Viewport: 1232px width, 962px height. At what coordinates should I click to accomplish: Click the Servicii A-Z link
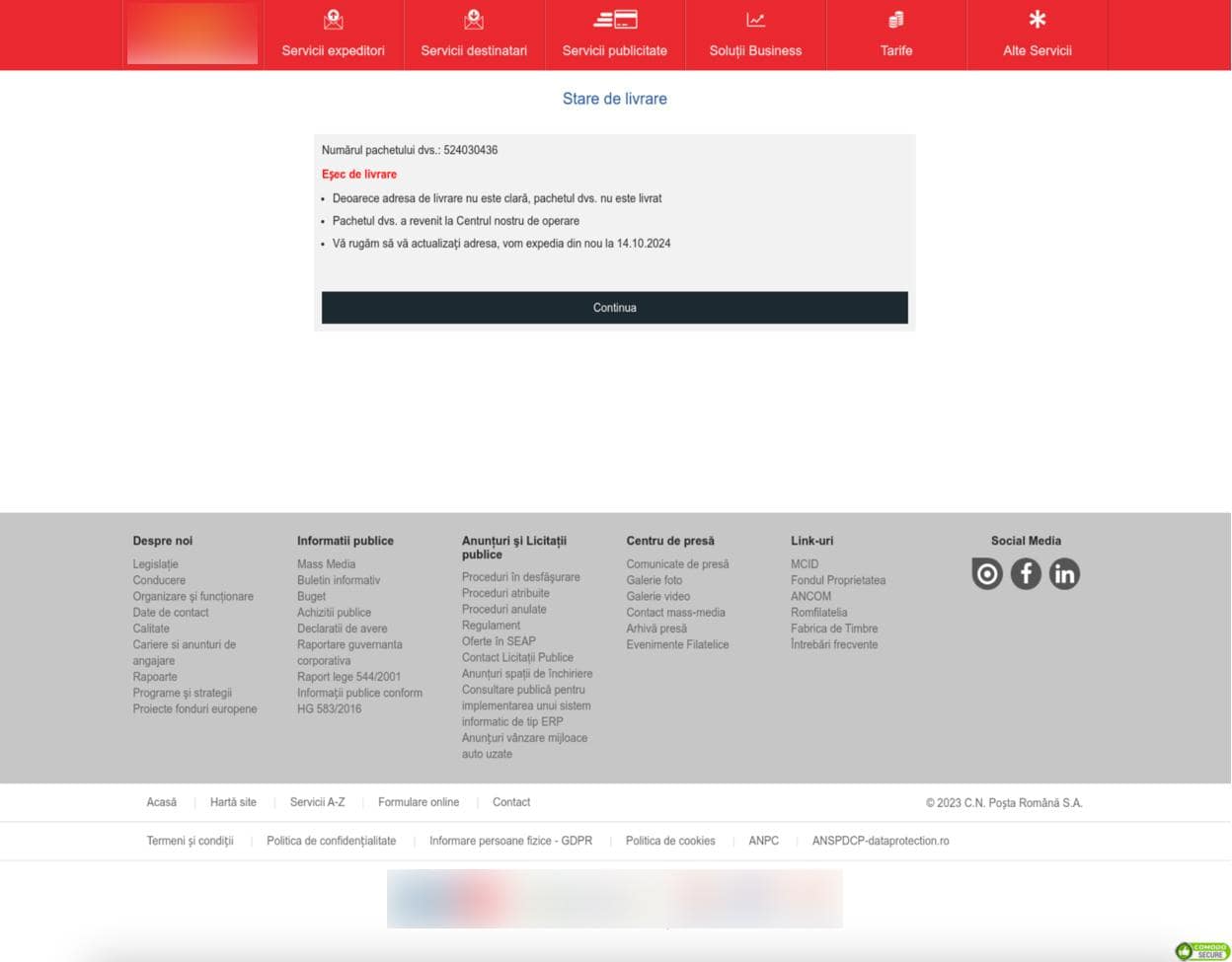(x=317, y=802)
